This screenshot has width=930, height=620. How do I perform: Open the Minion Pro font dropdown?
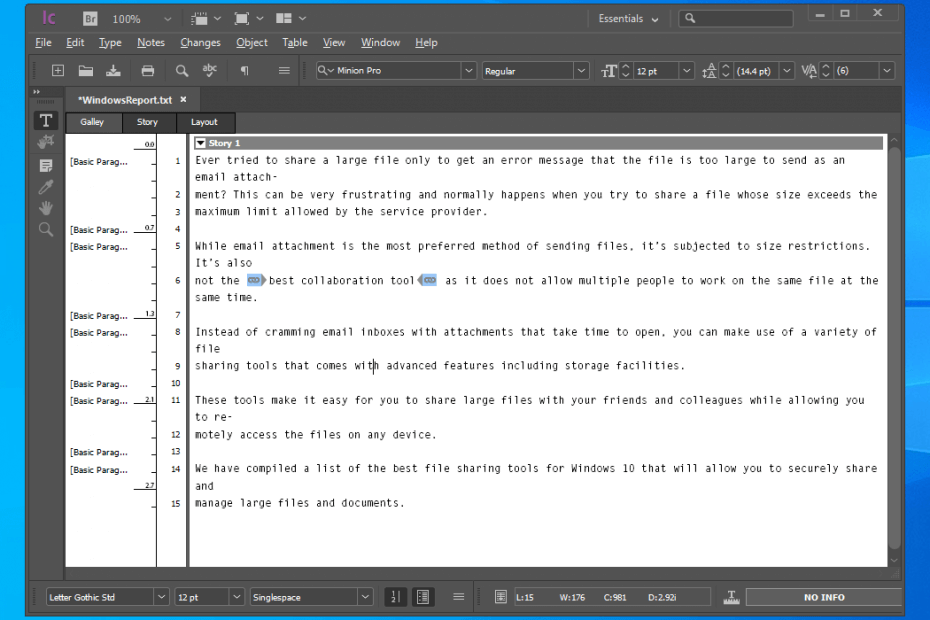coord(469,70)
